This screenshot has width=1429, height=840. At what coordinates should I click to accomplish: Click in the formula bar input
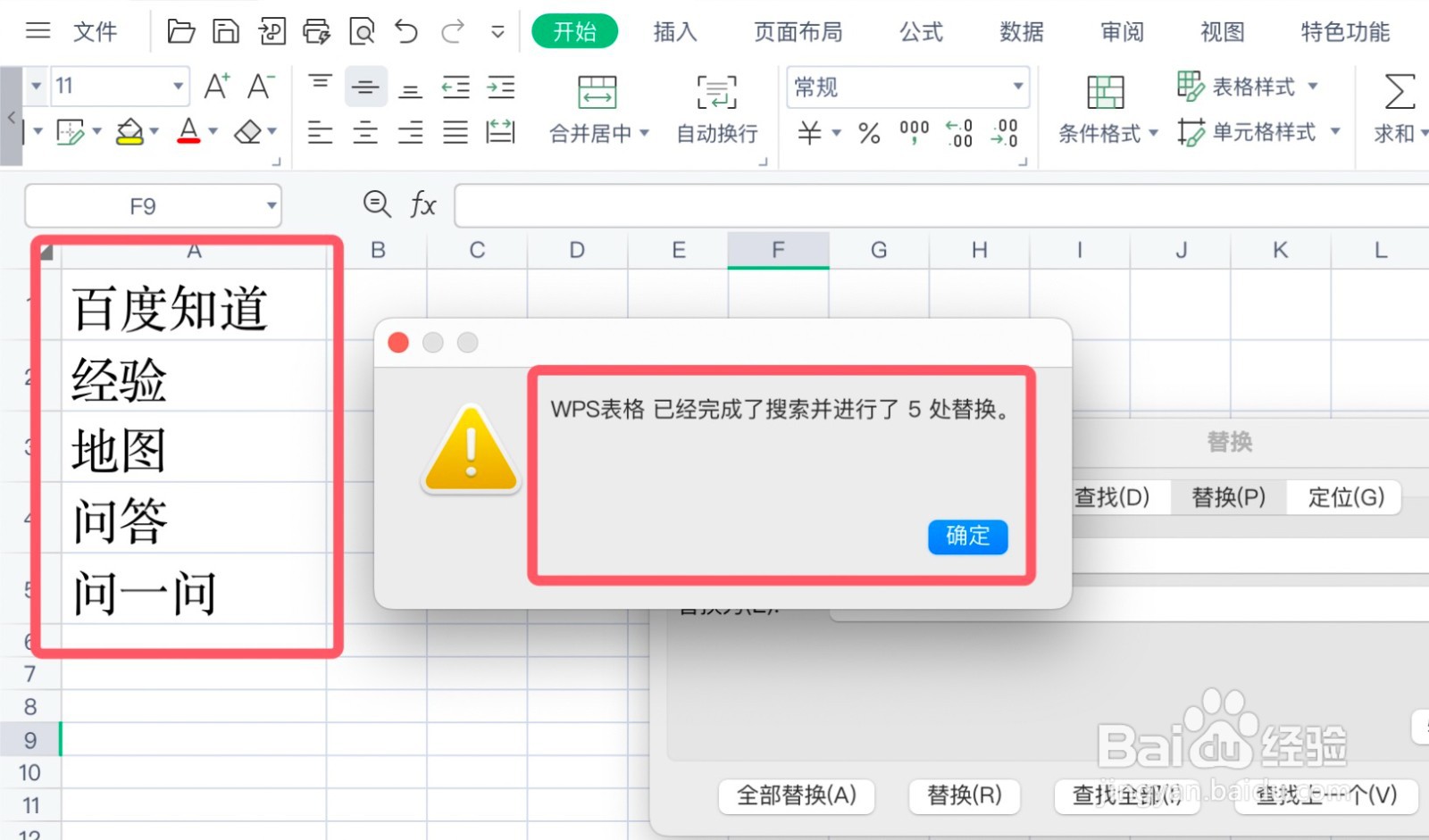click(x=941, y=205)
